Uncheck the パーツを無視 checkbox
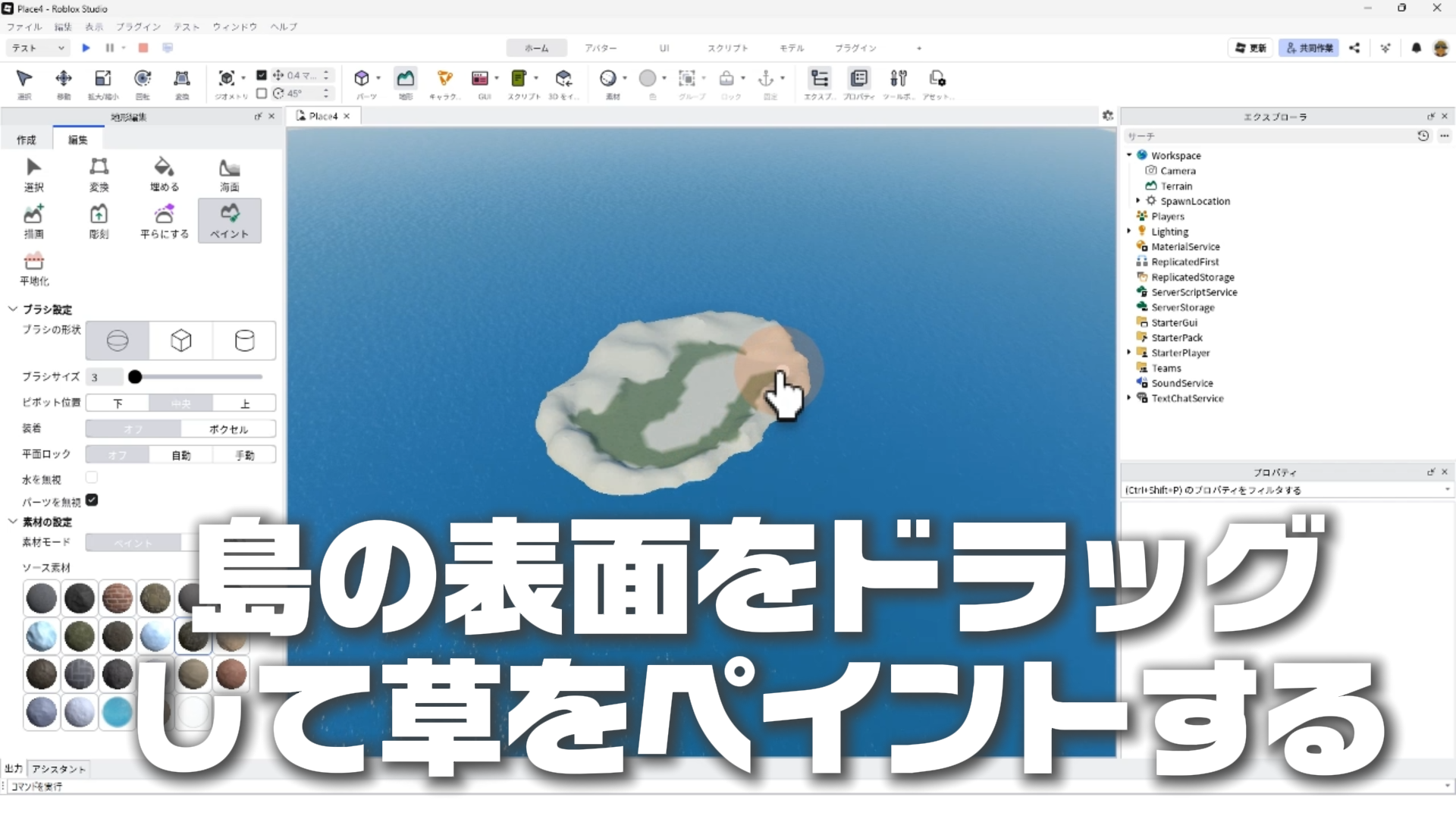This screenshot has width=1456, height=819. click(x=92, y=500)
